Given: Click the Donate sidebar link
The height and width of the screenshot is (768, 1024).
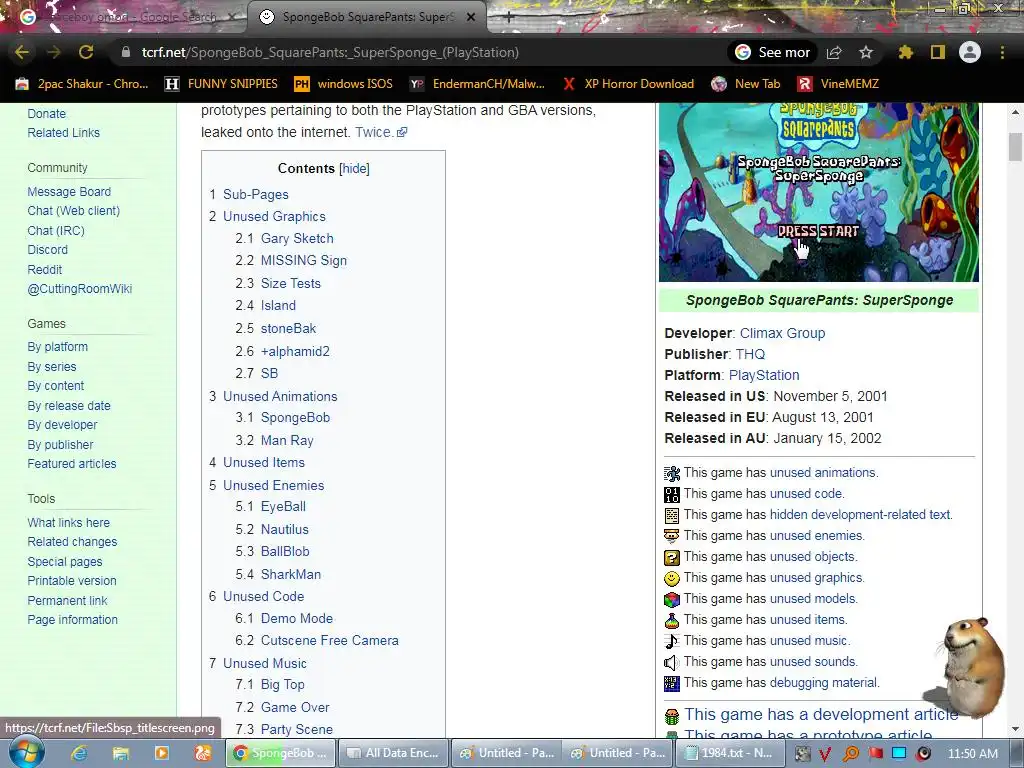Looking at the screenshot, I should tap(46, 114).
